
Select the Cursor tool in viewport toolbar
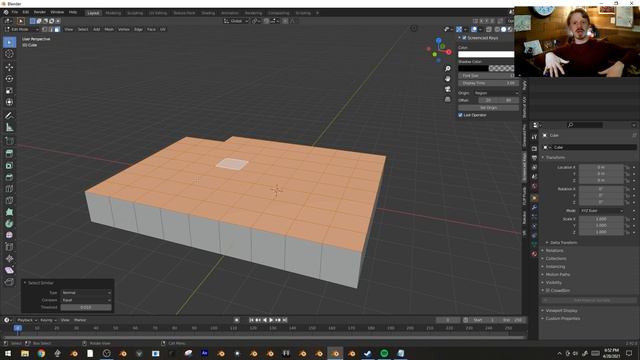click(9, 54)
